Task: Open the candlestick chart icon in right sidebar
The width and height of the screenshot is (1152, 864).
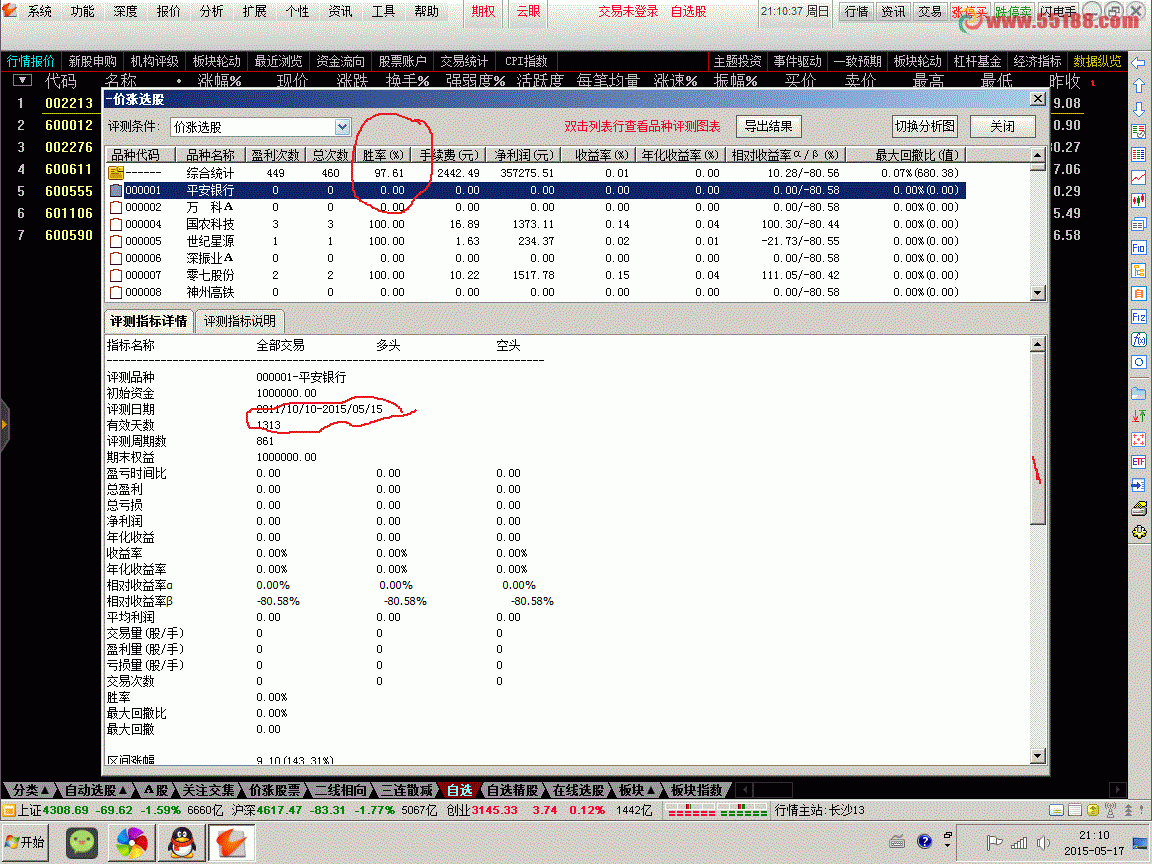Action: pyautogui.click(x=1138, y=200)
